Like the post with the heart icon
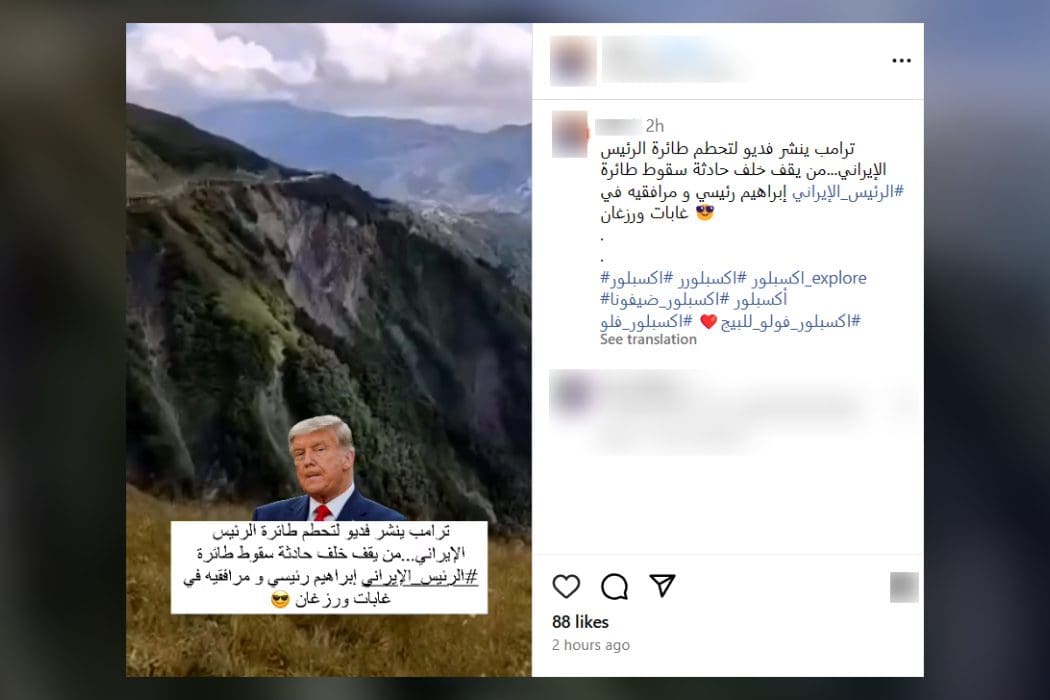The image size is (1050, 700). pos(566,586)
